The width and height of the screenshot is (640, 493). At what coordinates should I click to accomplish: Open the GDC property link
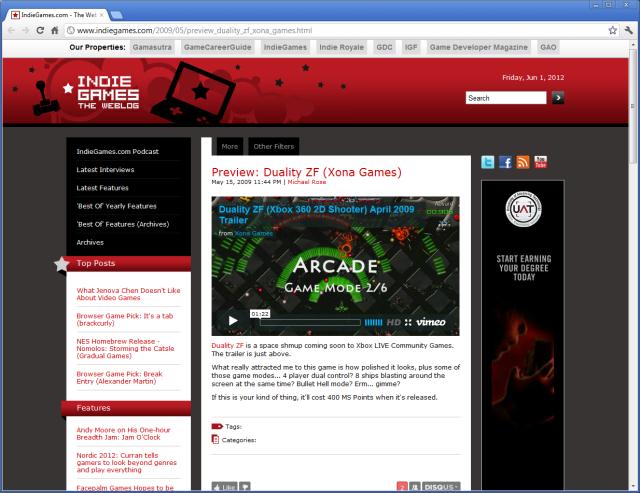pos(384,47)
